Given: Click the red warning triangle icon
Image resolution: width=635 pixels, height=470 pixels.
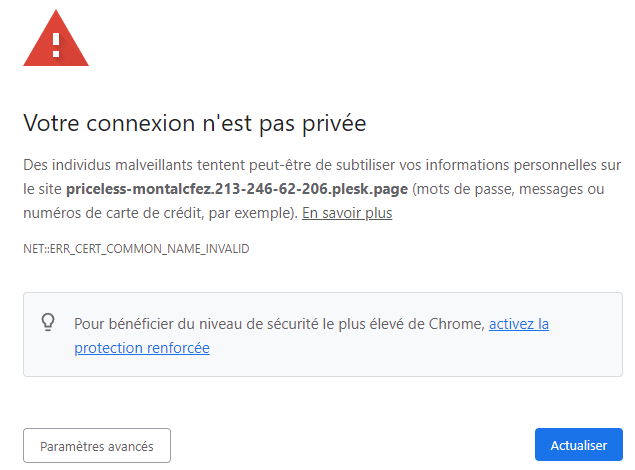Looking at the screenshot, I should (x=56, y=39).
